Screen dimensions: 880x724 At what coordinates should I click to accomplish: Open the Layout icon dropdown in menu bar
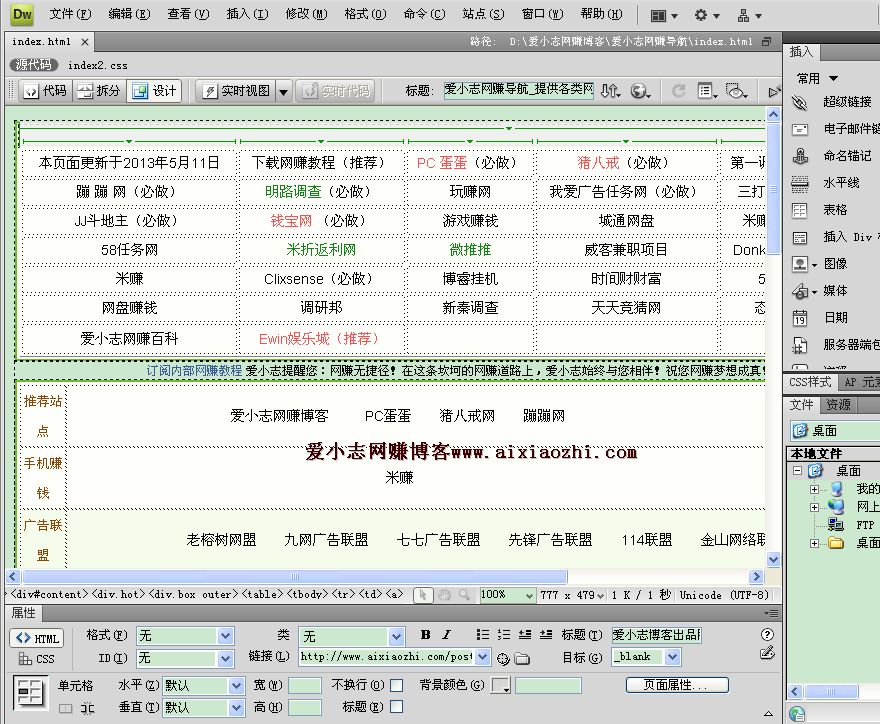(x=664, y=16)
